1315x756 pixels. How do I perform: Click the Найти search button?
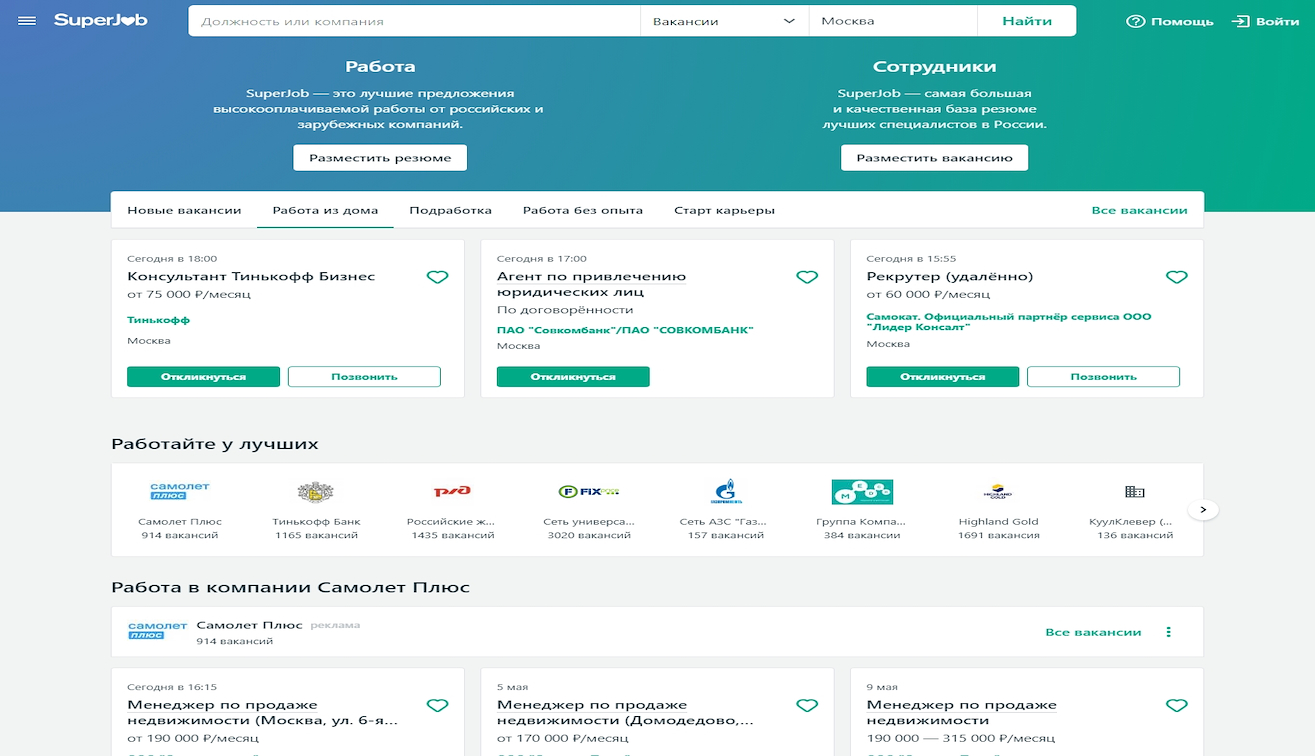(1027, 21)
